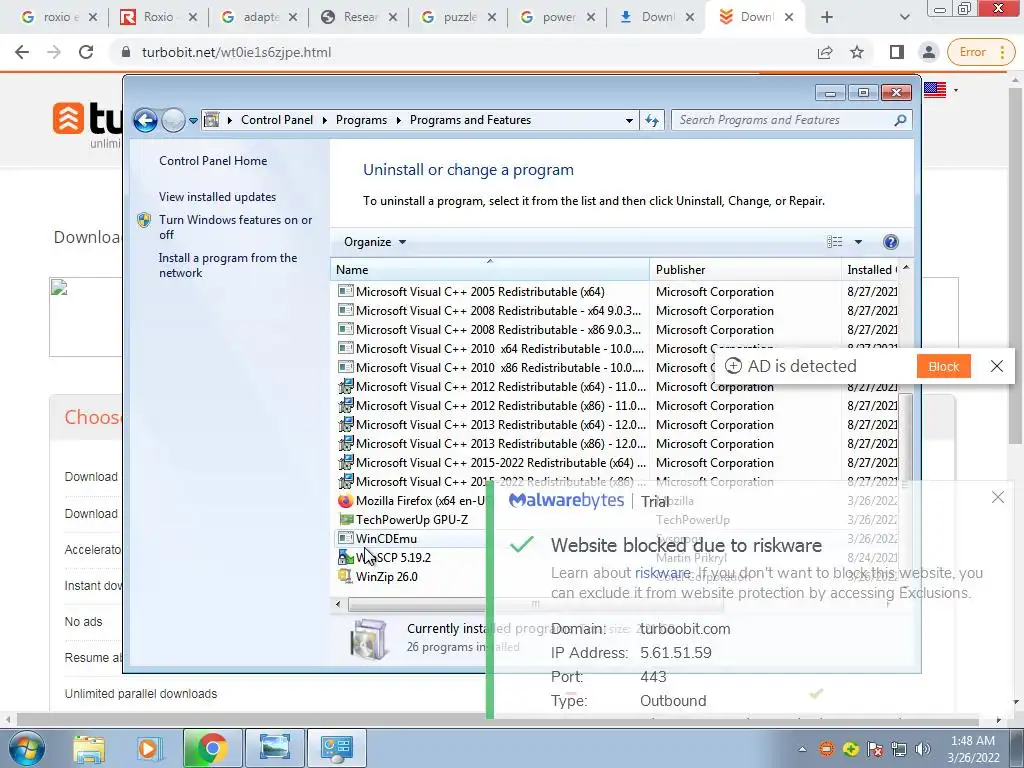Open the Chrome share page icon
This screenshot has height=768, width=1024.
(x=825, y=52)
